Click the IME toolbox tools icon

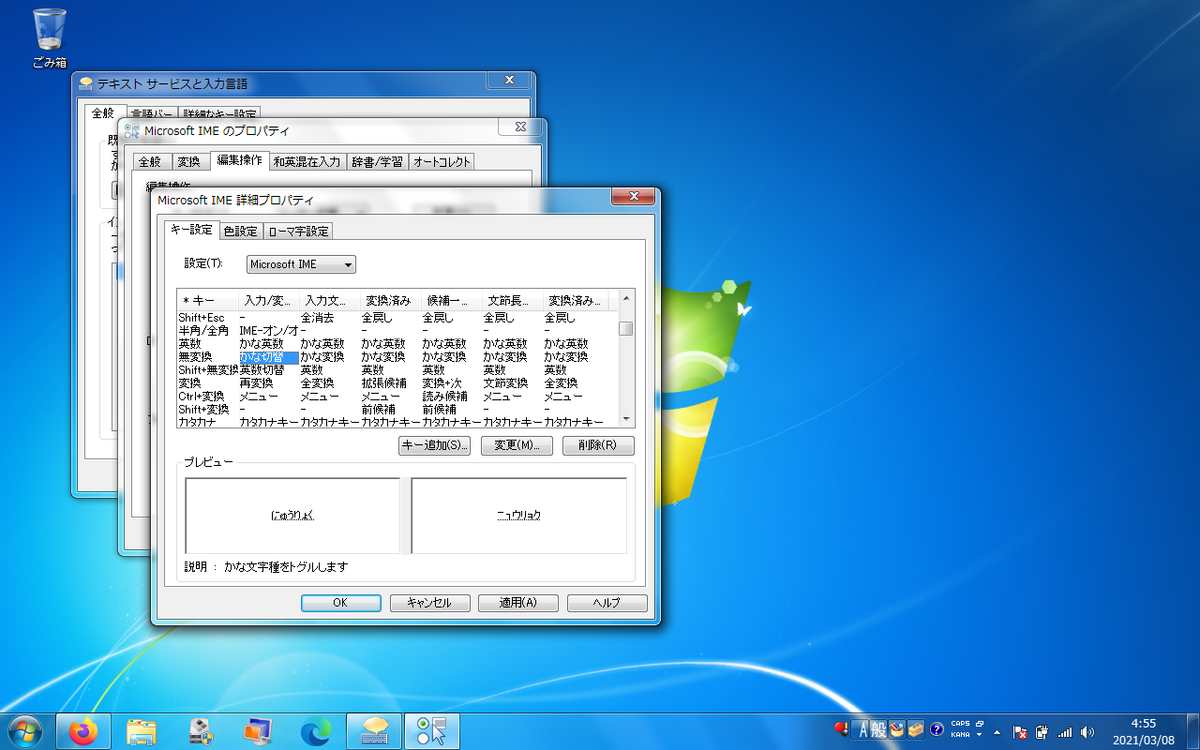coord(916,730)
